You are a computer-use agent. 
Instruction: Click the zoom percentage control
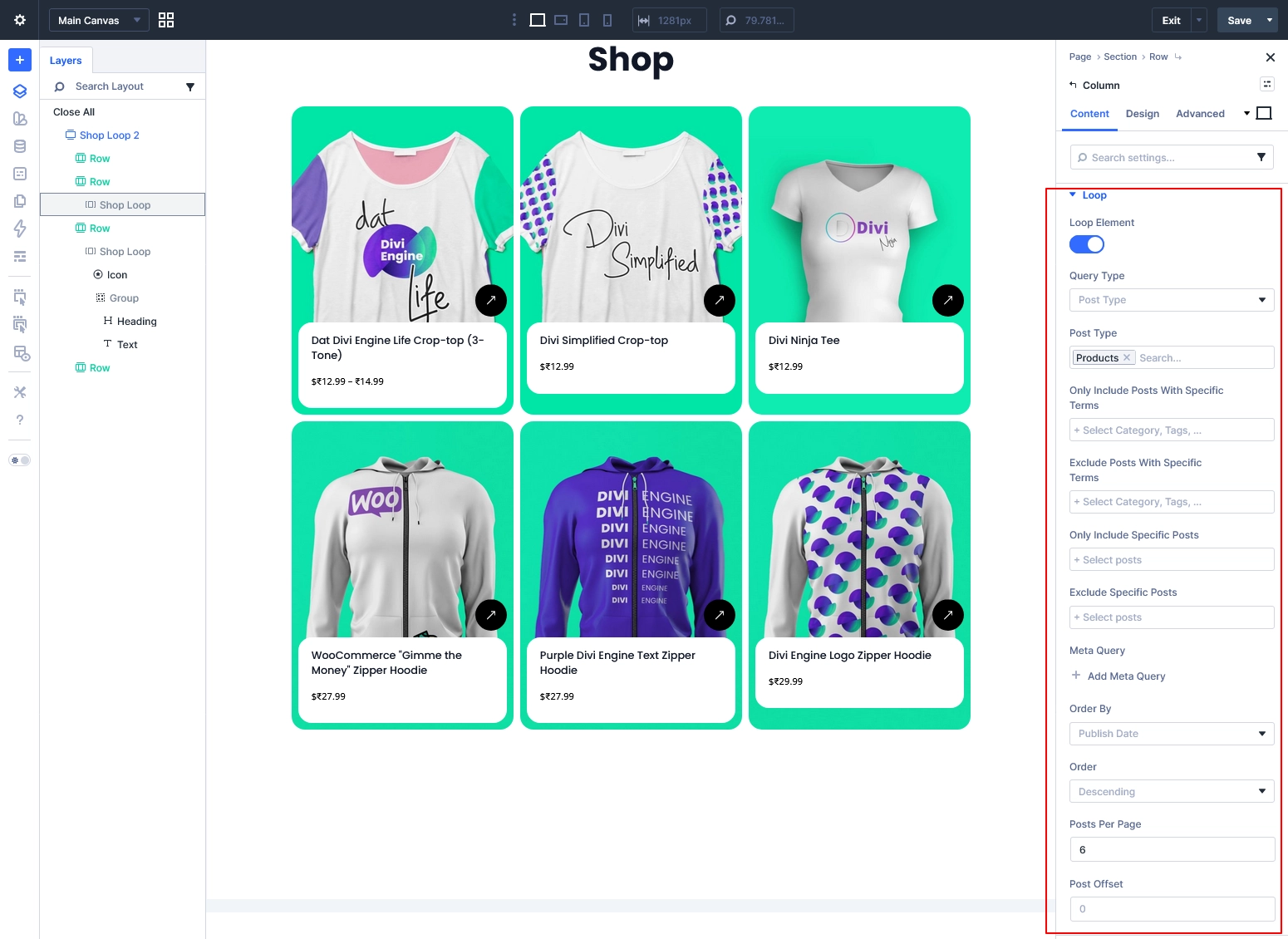(x=756, y=19)
